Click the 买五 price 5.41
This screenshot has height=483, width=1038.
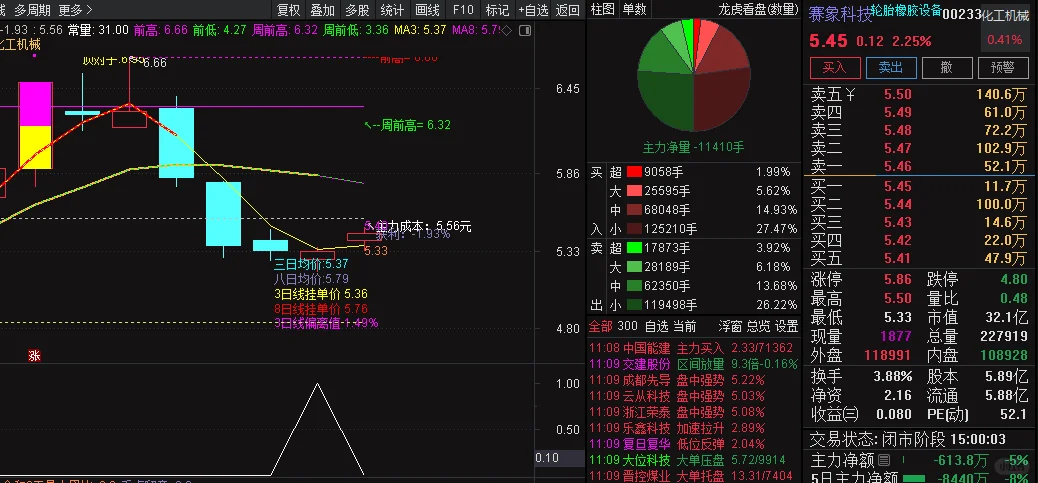[x=897, y=258]
